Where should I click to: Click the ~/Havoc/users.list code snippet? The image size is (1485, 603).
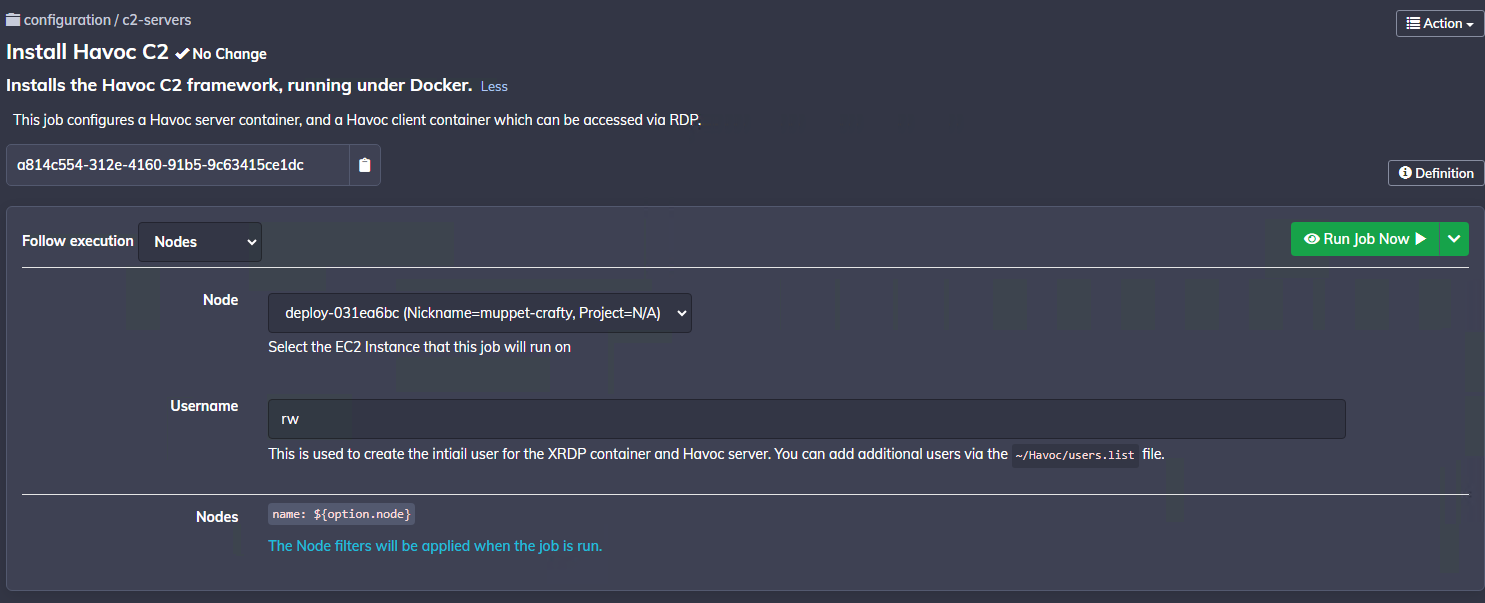pos(1075,455)
